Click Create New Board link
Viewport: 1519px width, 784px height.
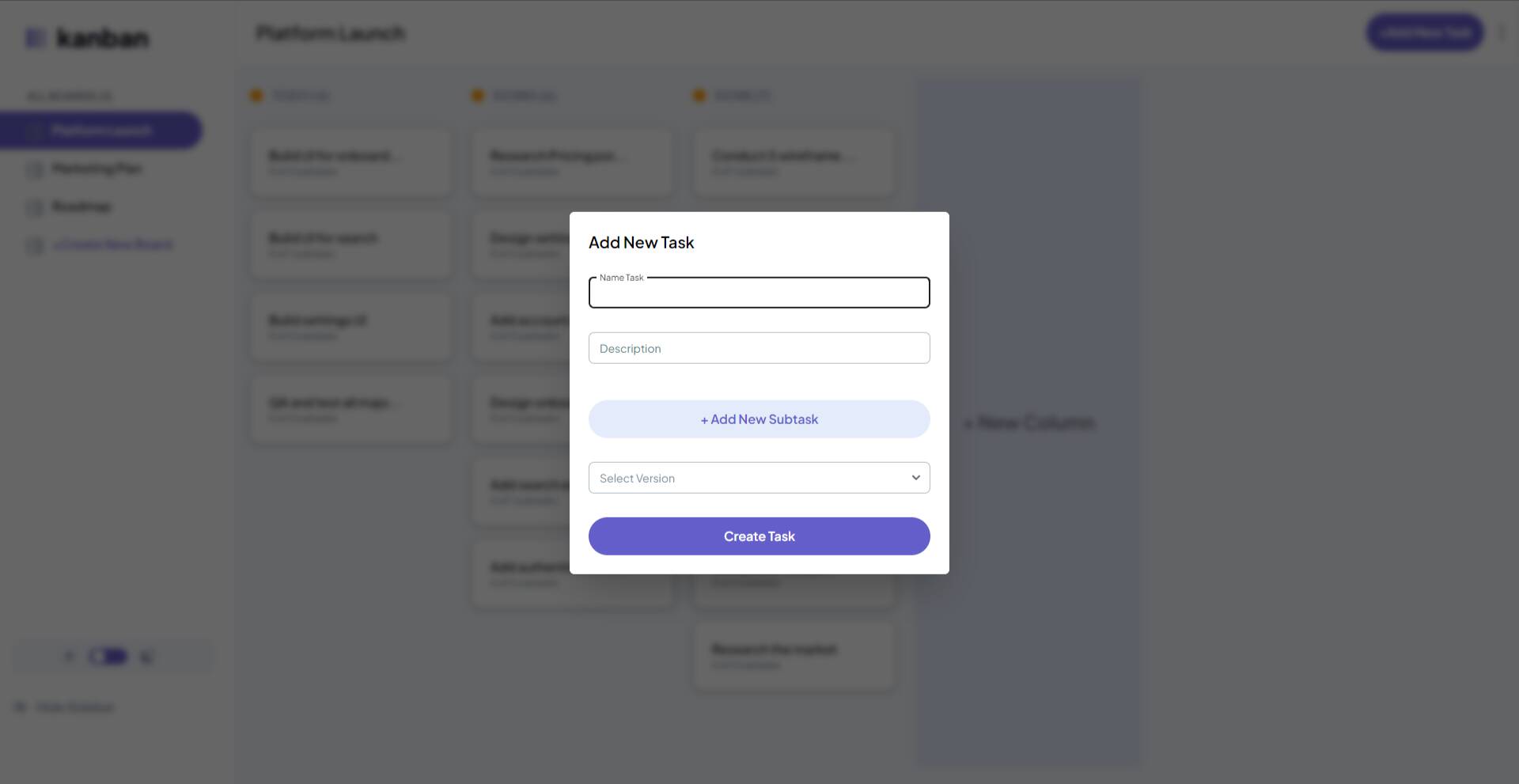[112, 244]
